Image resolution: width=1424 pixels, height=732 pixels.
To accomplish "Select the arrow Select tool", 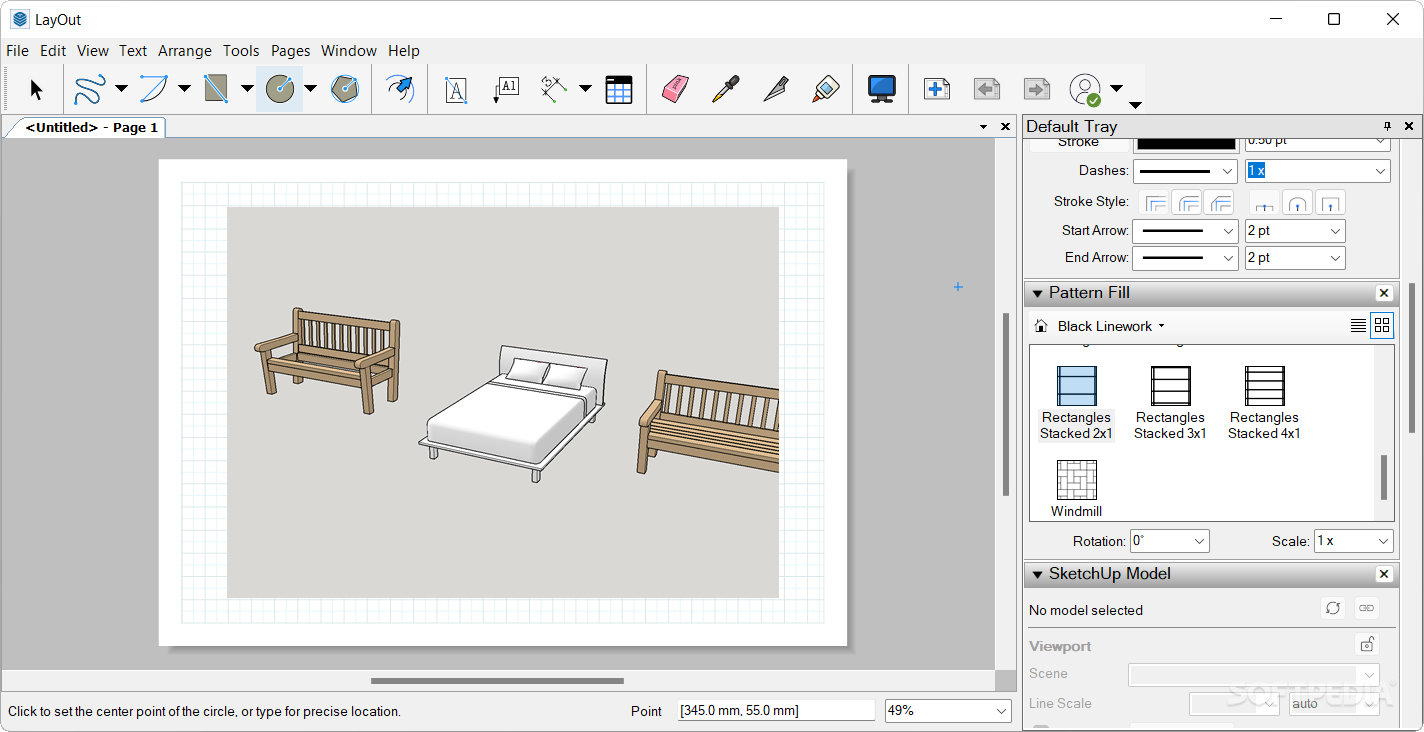I will tap(36, 90).
